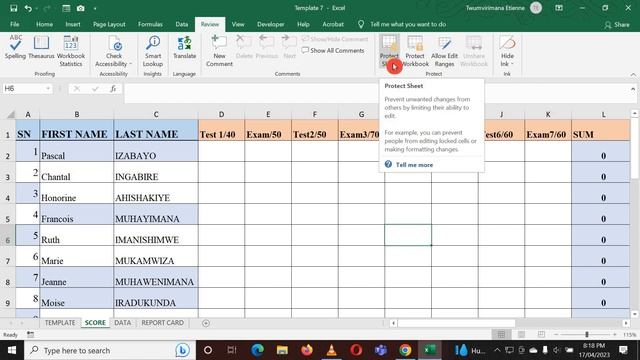Screen dimensions: 640x360
Task: Open Smart Lookup
Action: point(153,51)
